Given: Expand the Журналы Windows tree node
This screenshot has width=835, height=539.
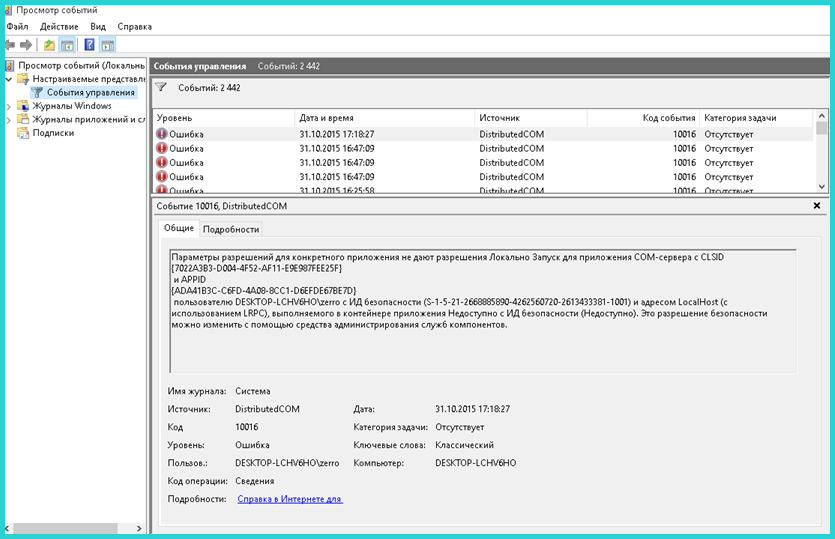Looking at the screenshot, I should coord(10,106).
